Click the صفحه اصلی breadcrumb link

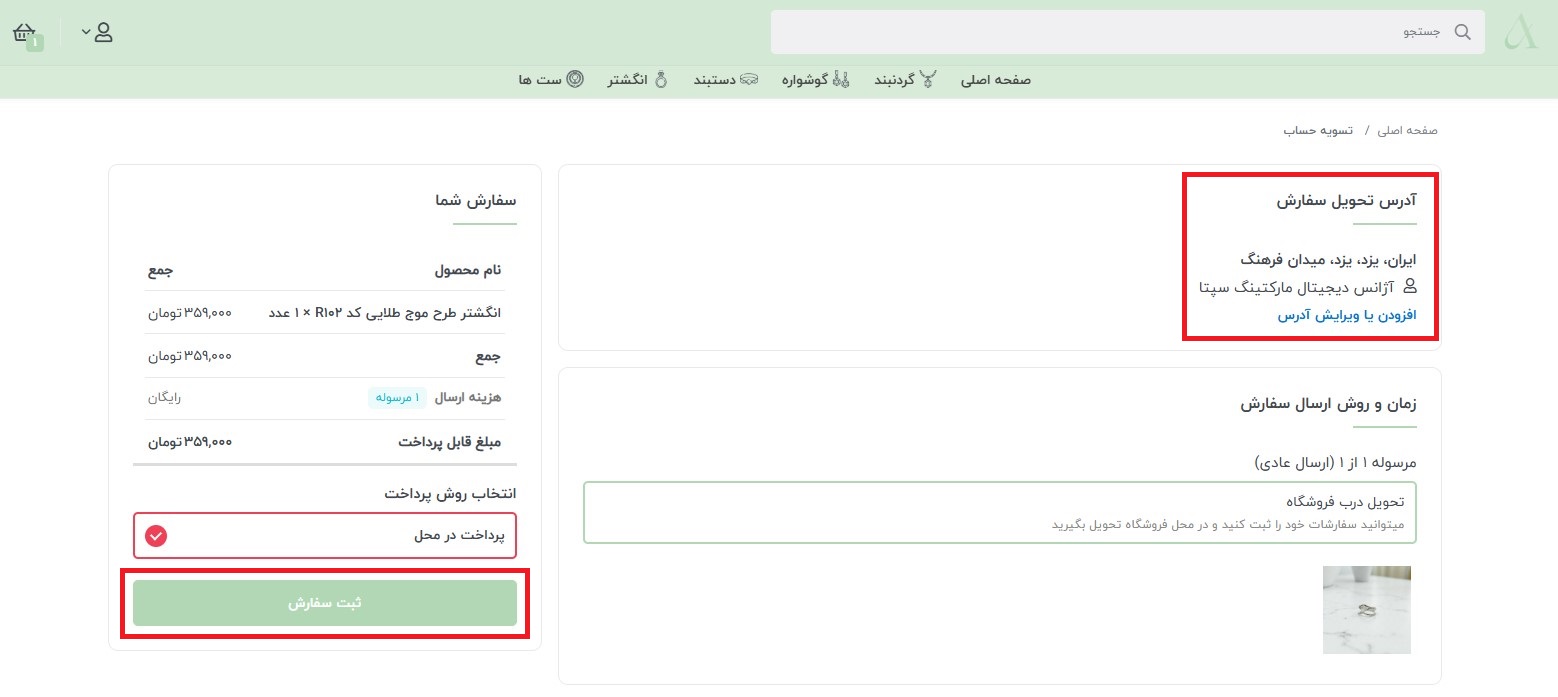(1410, 131)
